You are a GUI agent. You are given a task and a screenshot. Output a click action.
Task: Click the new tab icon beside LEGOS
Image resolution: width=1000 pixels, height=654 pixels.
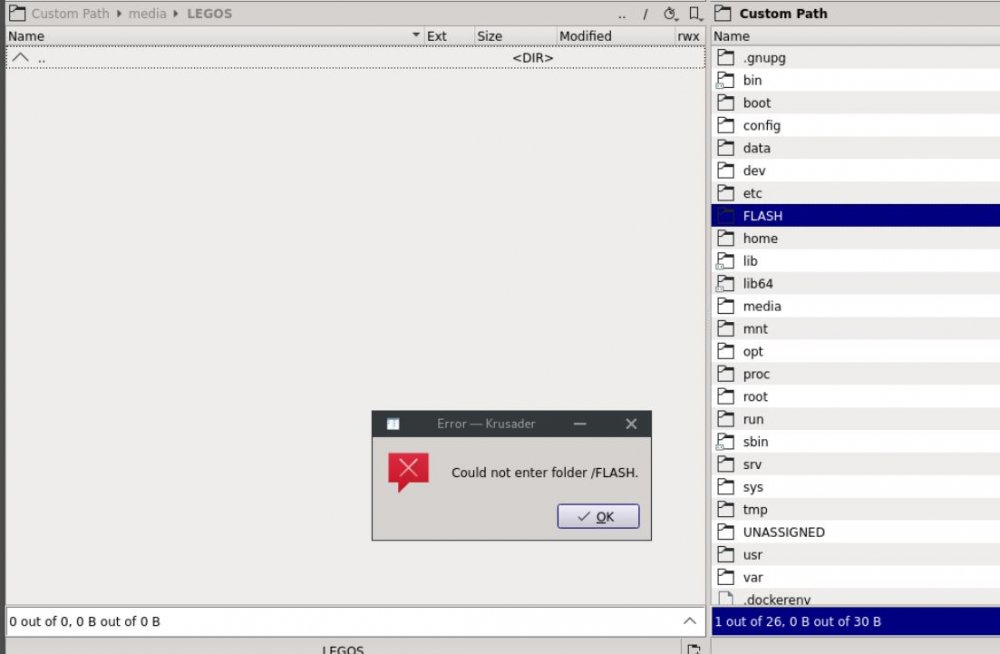(694, 648)
